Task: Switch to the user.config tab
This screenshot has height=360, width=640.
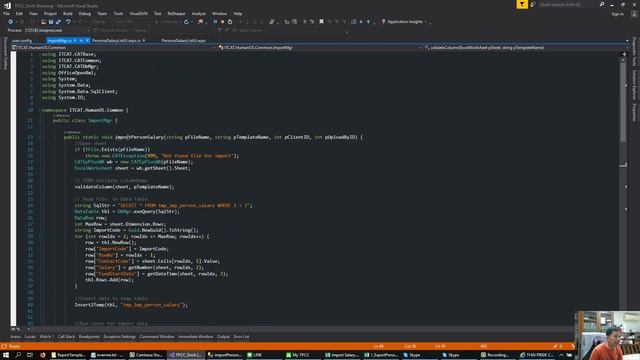Action: point(22,40)
